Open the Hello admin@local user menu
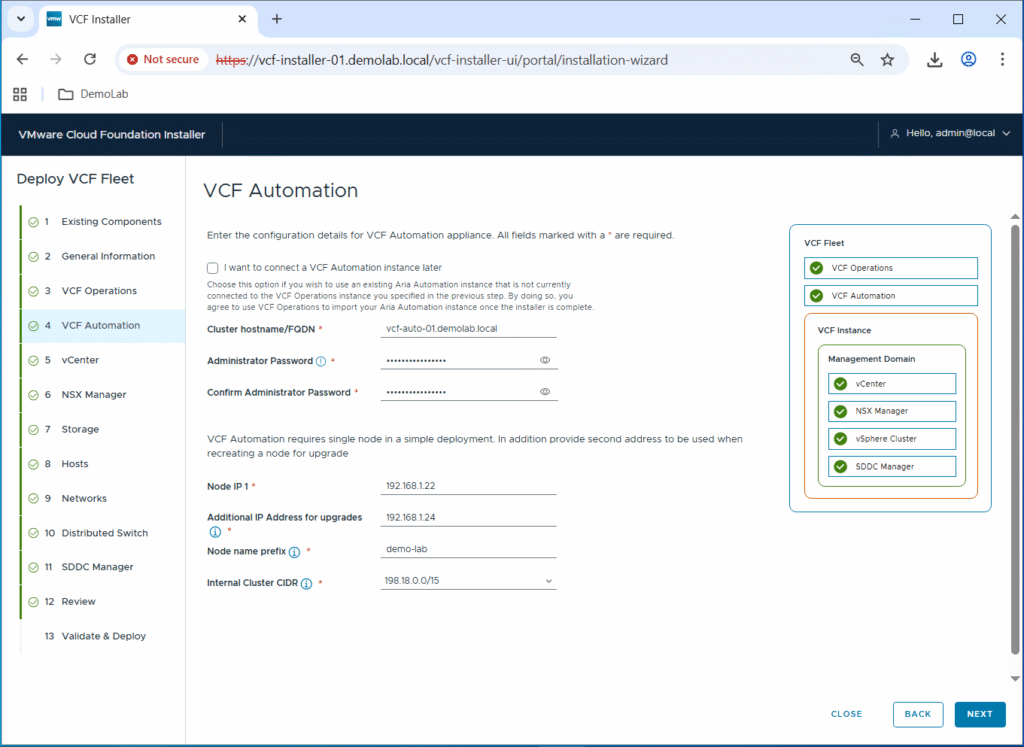1024x747 pixels. tap(950, 134)
